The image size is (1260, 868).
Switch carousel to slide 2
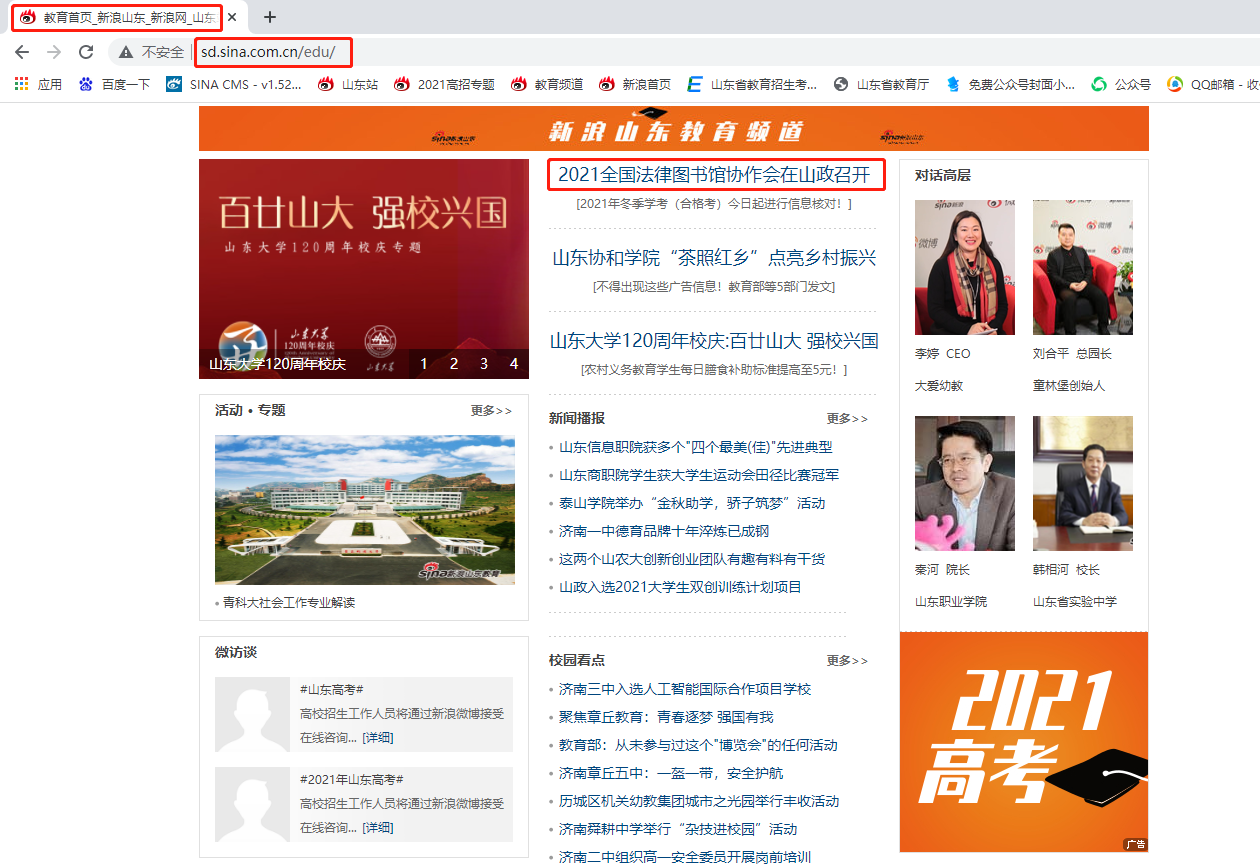click(454, 363)
